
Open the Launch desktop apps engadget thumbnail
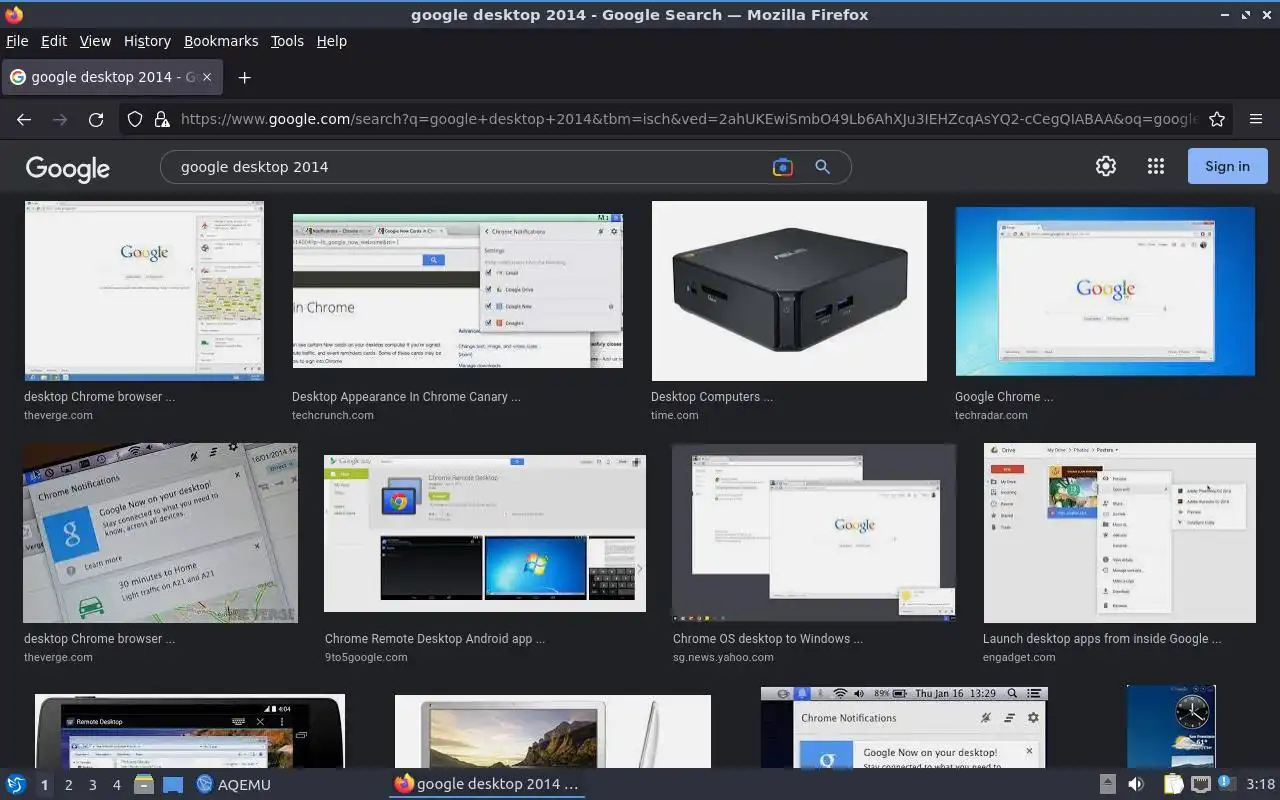[x=1120, y=533]
